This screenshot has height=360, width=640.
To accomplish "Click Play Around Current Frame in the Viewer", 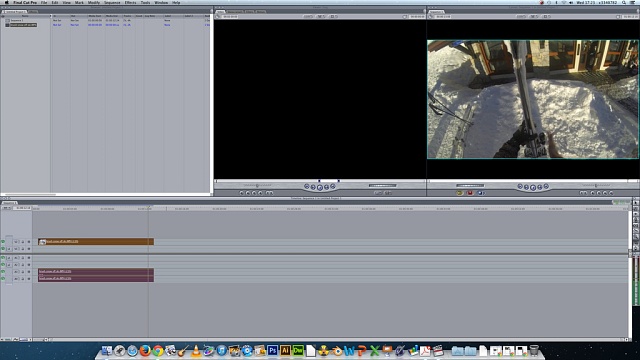I will [x=327, y=187].
